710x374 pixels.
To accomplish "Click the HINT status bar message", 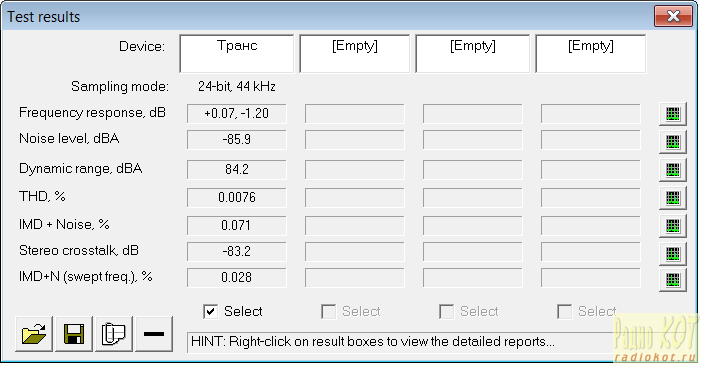I will pyautogui.click(x=372, y=341).
